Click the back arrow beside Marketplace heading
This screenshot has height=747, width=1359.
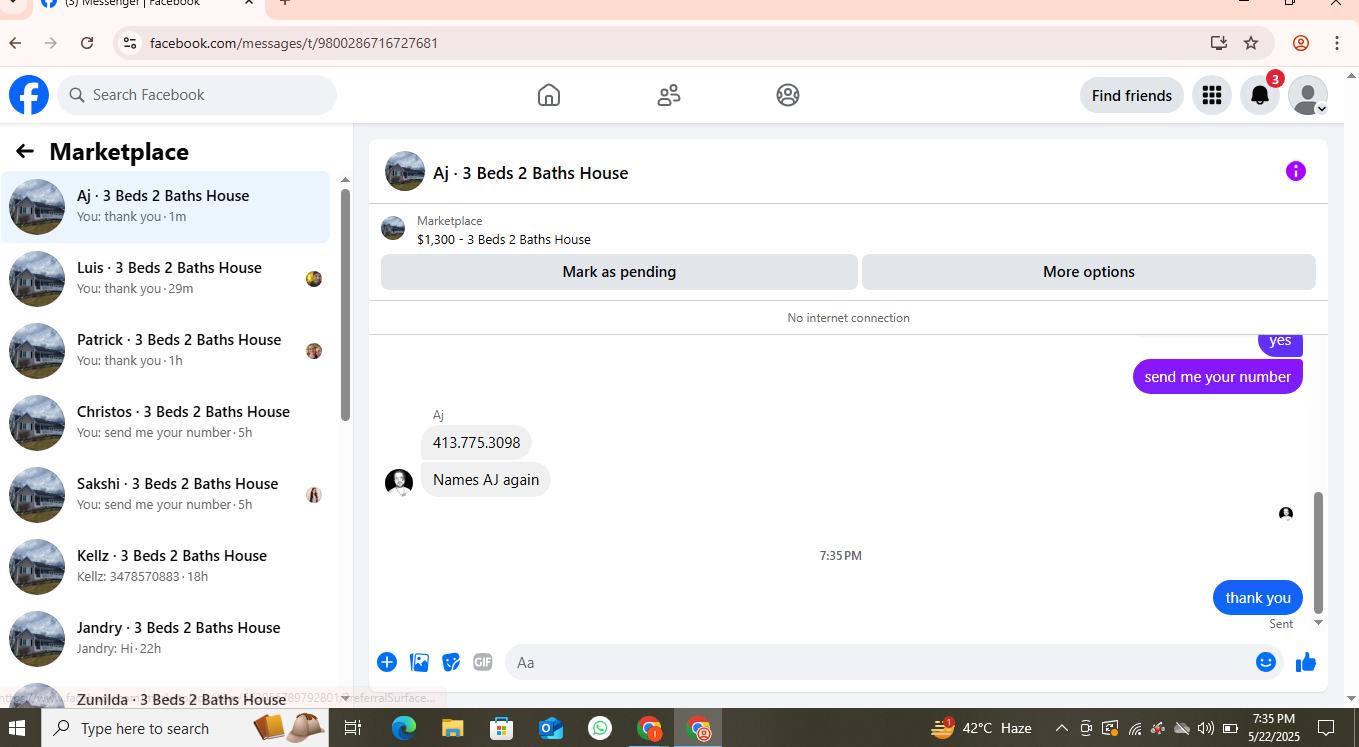coord(25,151)
